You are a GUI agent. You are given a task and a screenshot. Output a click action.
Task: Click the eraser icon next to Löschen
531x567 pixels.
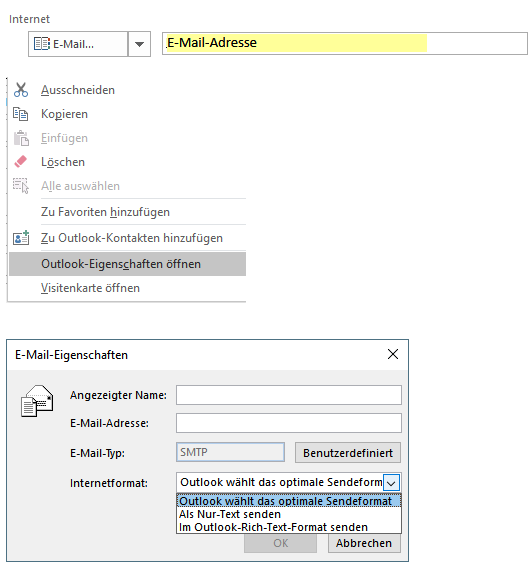click(x=21, y=162)
